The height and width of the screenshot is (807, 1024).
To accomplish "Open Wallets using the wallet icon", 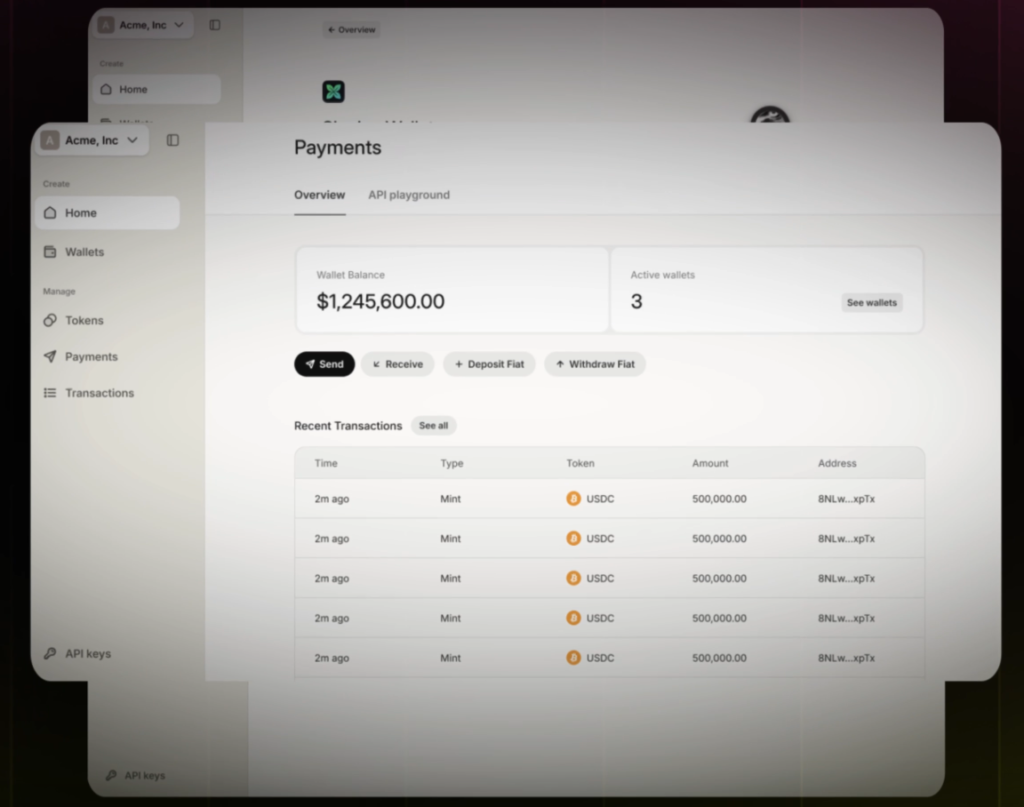I will click(x=48, y=251).
